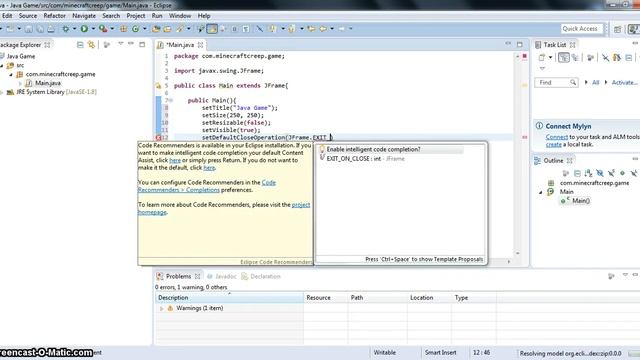The height and width of the screenshot is (360, 640).
Task: Toggle Hide Fields in Outline toolbar
Action: [x=600, y=173]
